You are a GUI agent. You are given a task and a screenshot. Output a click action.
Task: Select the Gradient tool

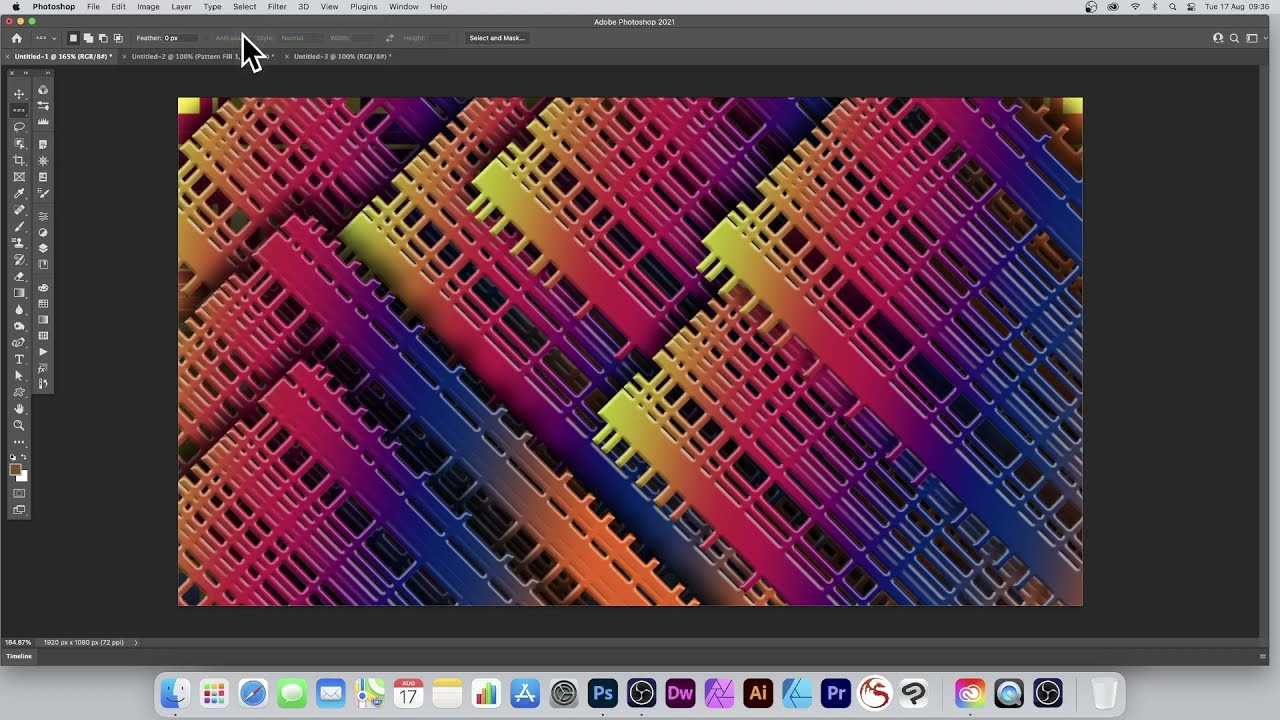(x=19, y=293)
